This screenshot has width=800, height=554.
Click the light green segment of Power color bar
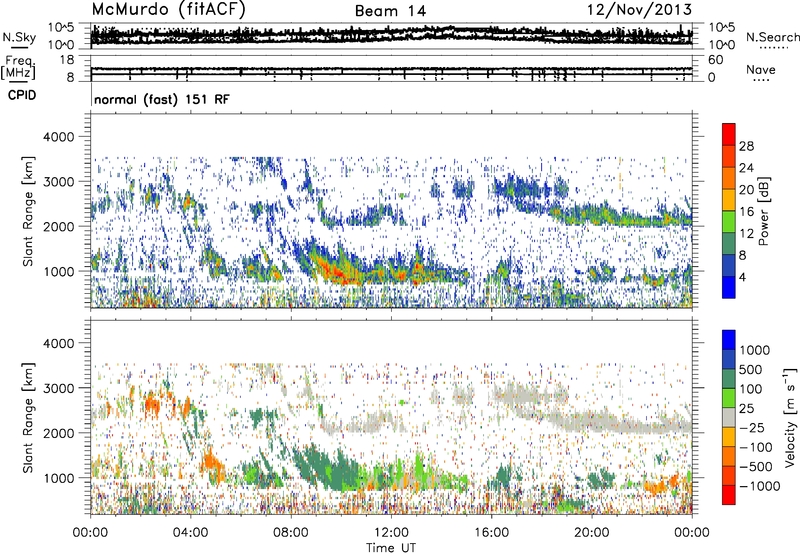[729, 221]
